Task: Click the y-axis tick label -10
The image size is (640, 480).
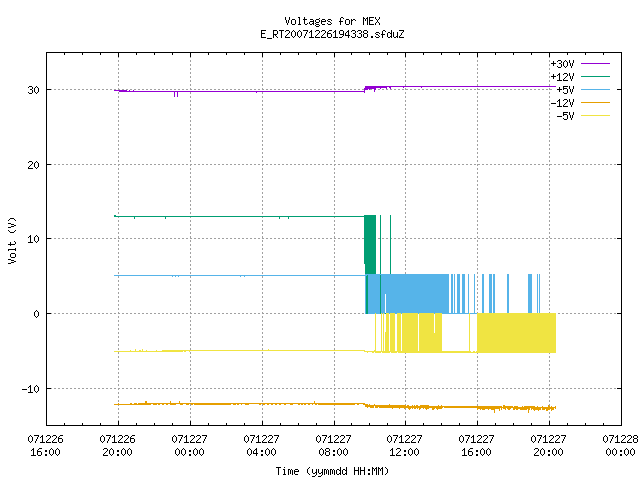Action: coord(31,389)
